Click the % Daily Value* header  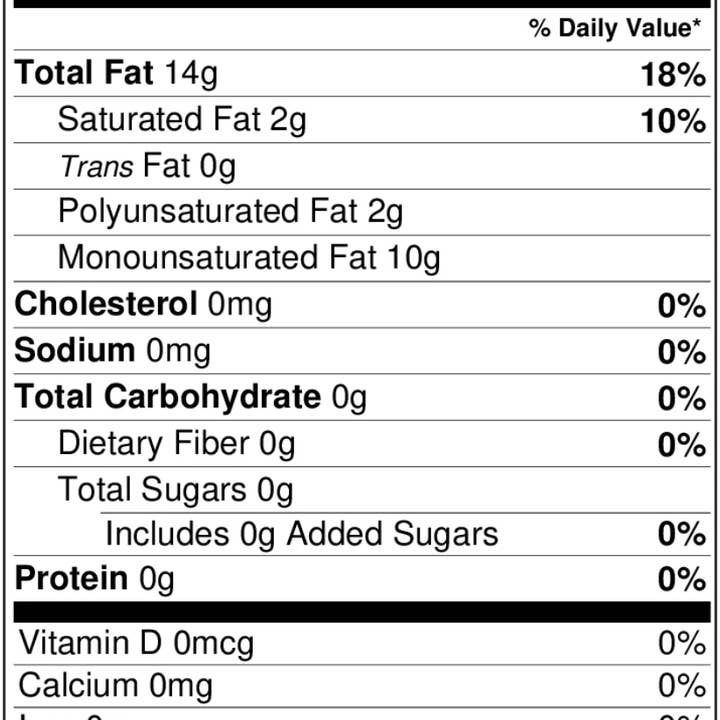(615, 28)
